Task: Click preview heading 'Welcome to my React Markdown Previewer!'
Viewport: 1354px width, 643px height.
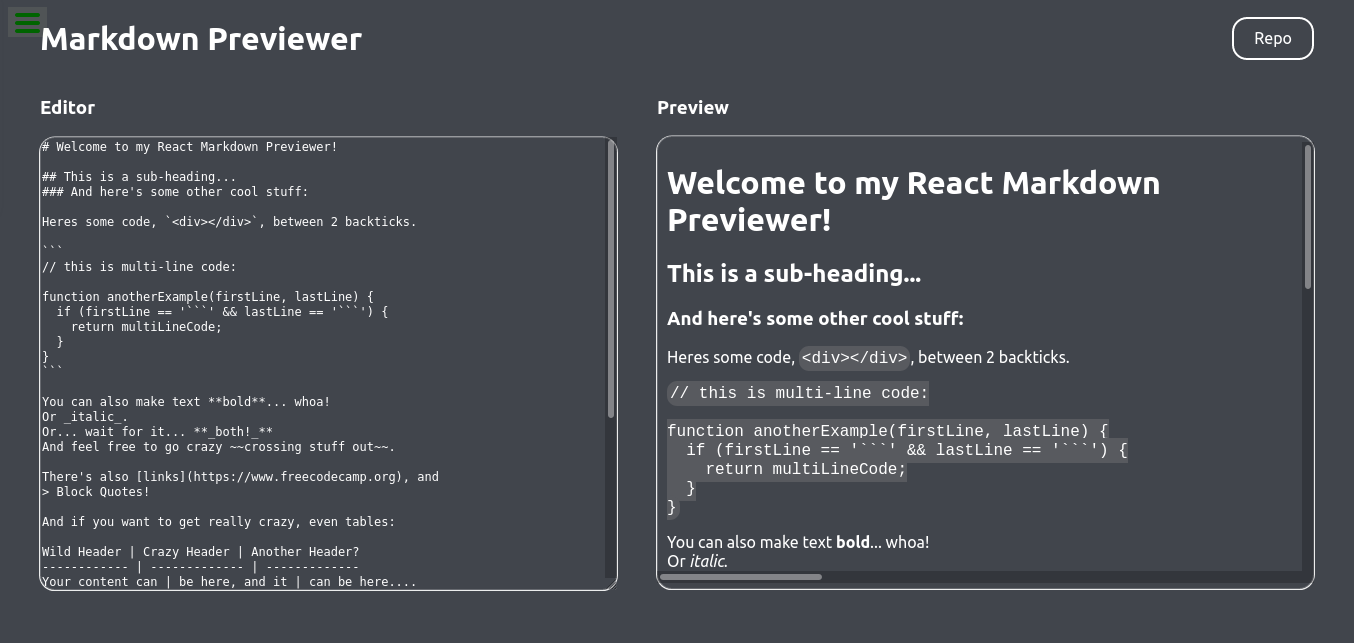Action: click(914, 201)
